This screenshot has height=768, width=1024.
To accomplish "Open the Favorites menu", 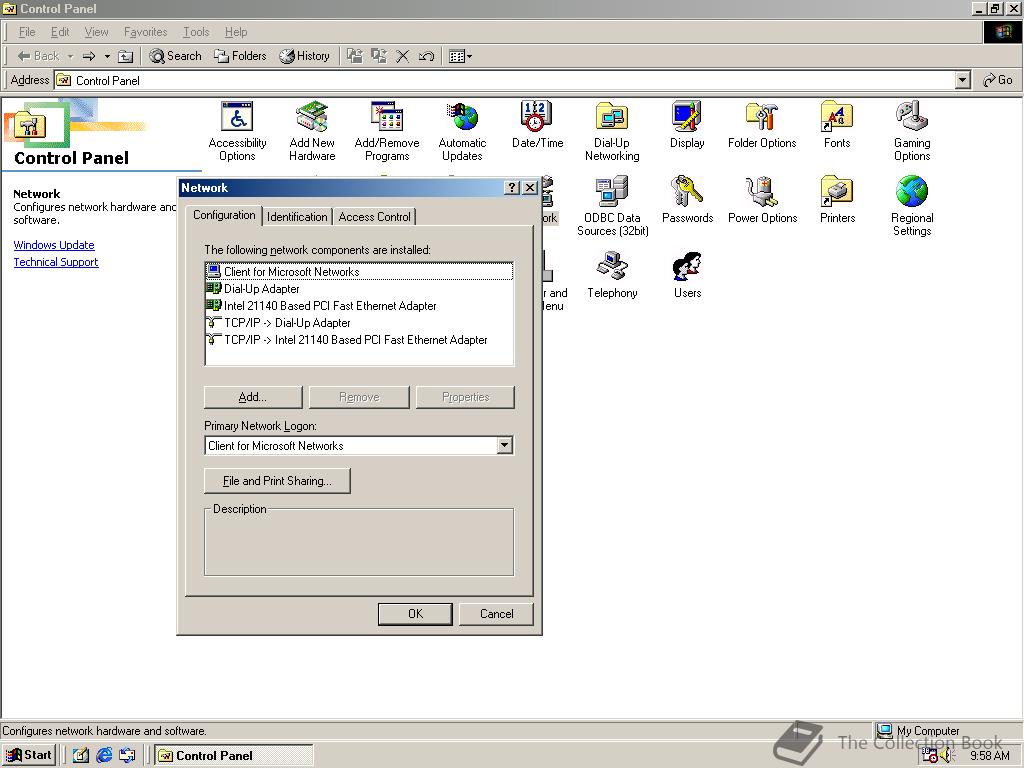I will pos(146,32).
